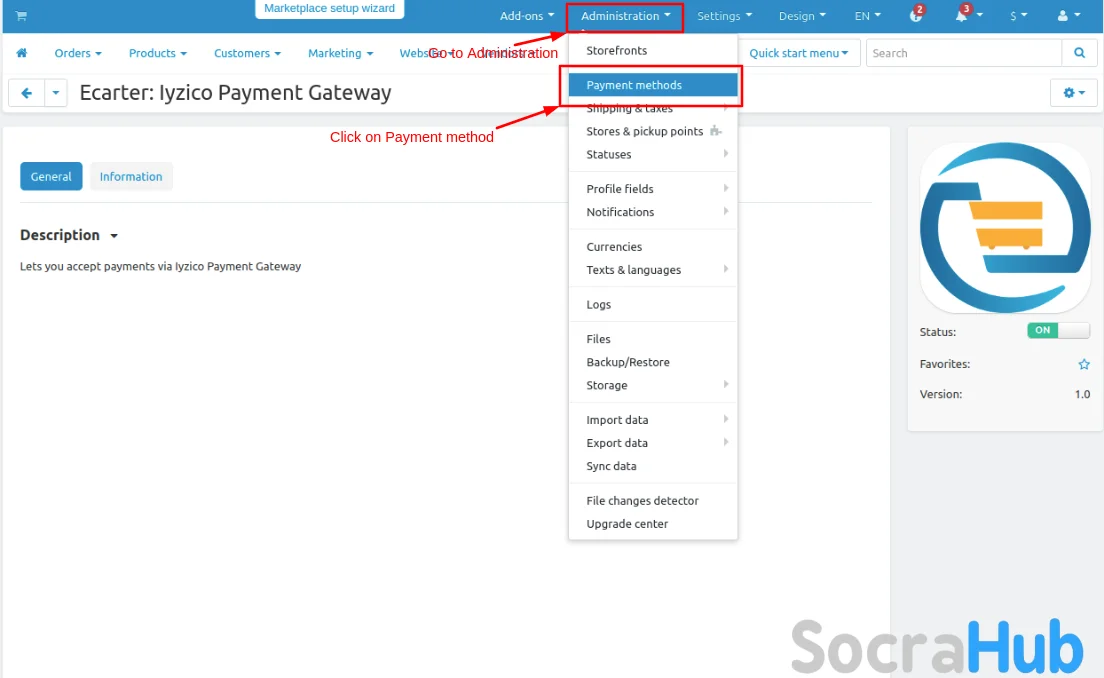1104x678 pixels.
Task: Open the Products menu
Action: (x=158, y=53)
